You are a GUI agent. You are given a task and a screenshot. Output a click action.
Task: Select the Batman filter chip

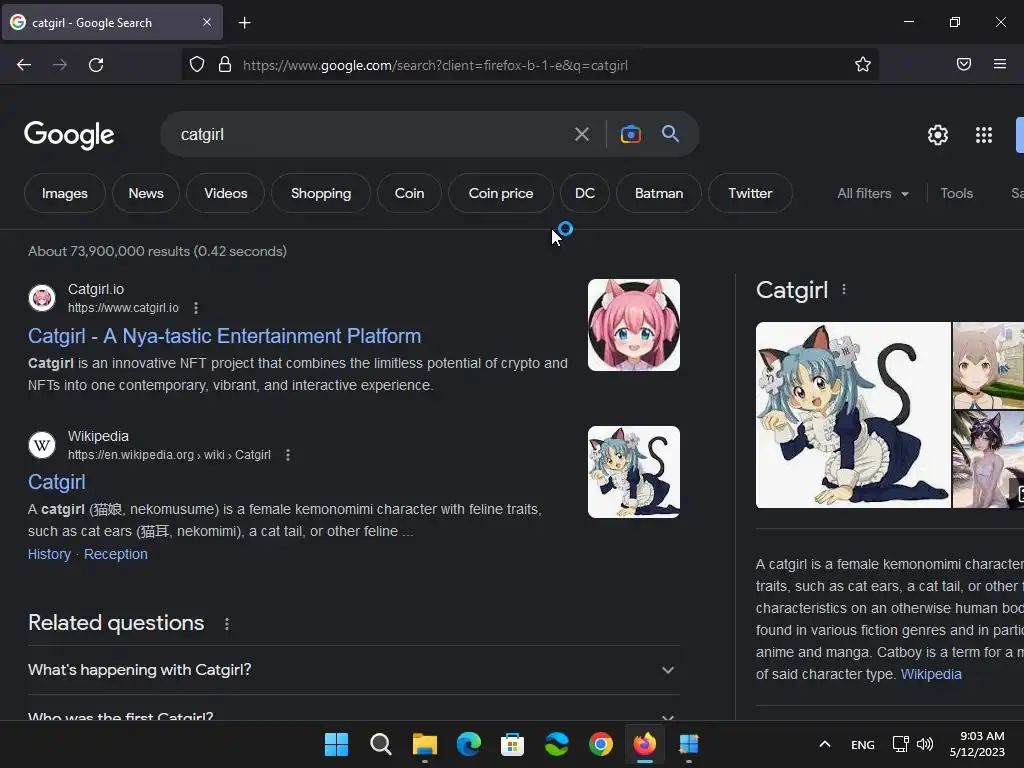(x=659, y=193)
